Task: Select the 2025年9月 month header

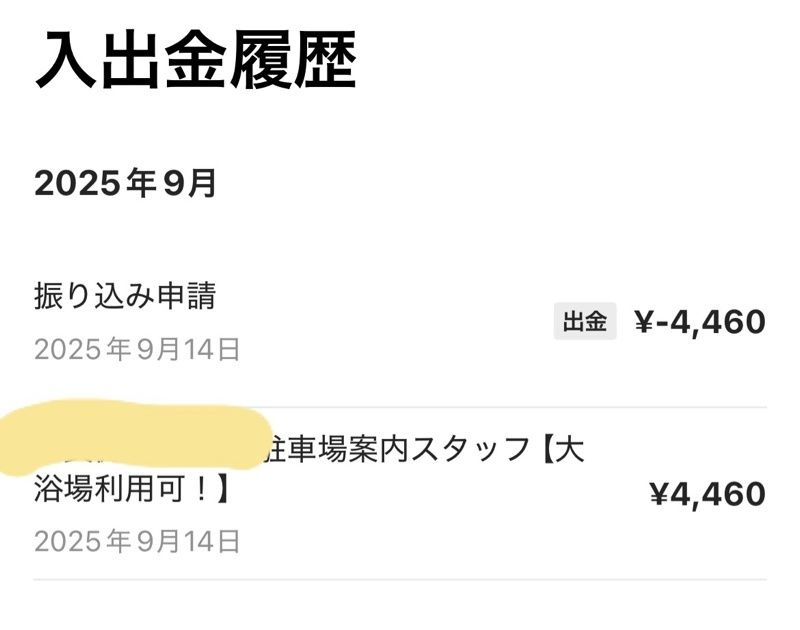Action: coord(126,184)
